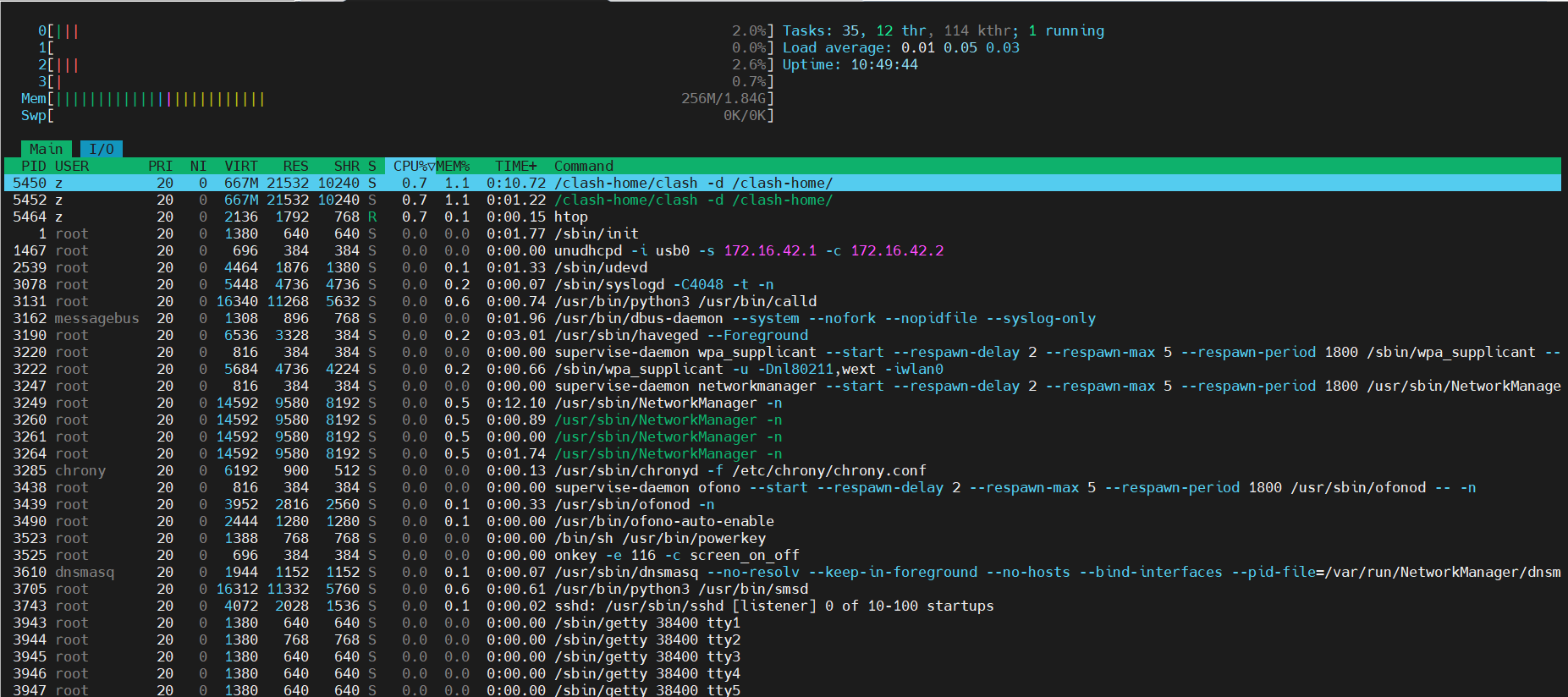Viewport: 1568px width, 697px height.
Task: Click the Mem usage meter bar
Action: coord(398,98)
